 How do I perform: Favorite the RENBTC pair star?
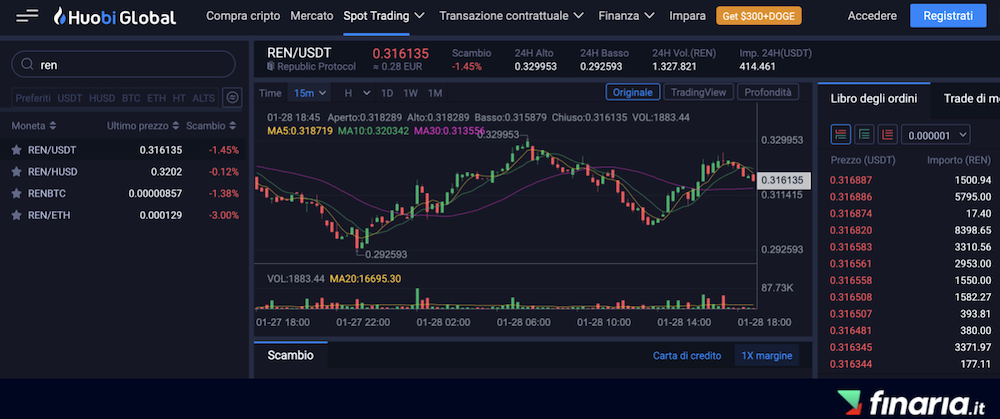(x=17, y=194)
